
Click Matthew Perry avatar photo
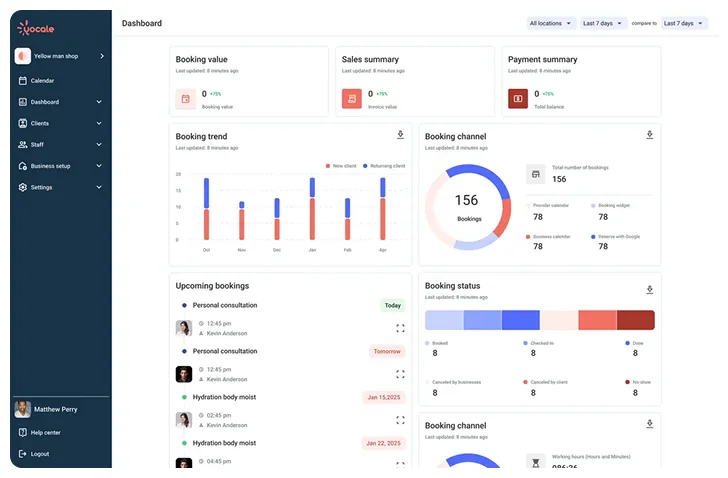click(x=23, y=410)
